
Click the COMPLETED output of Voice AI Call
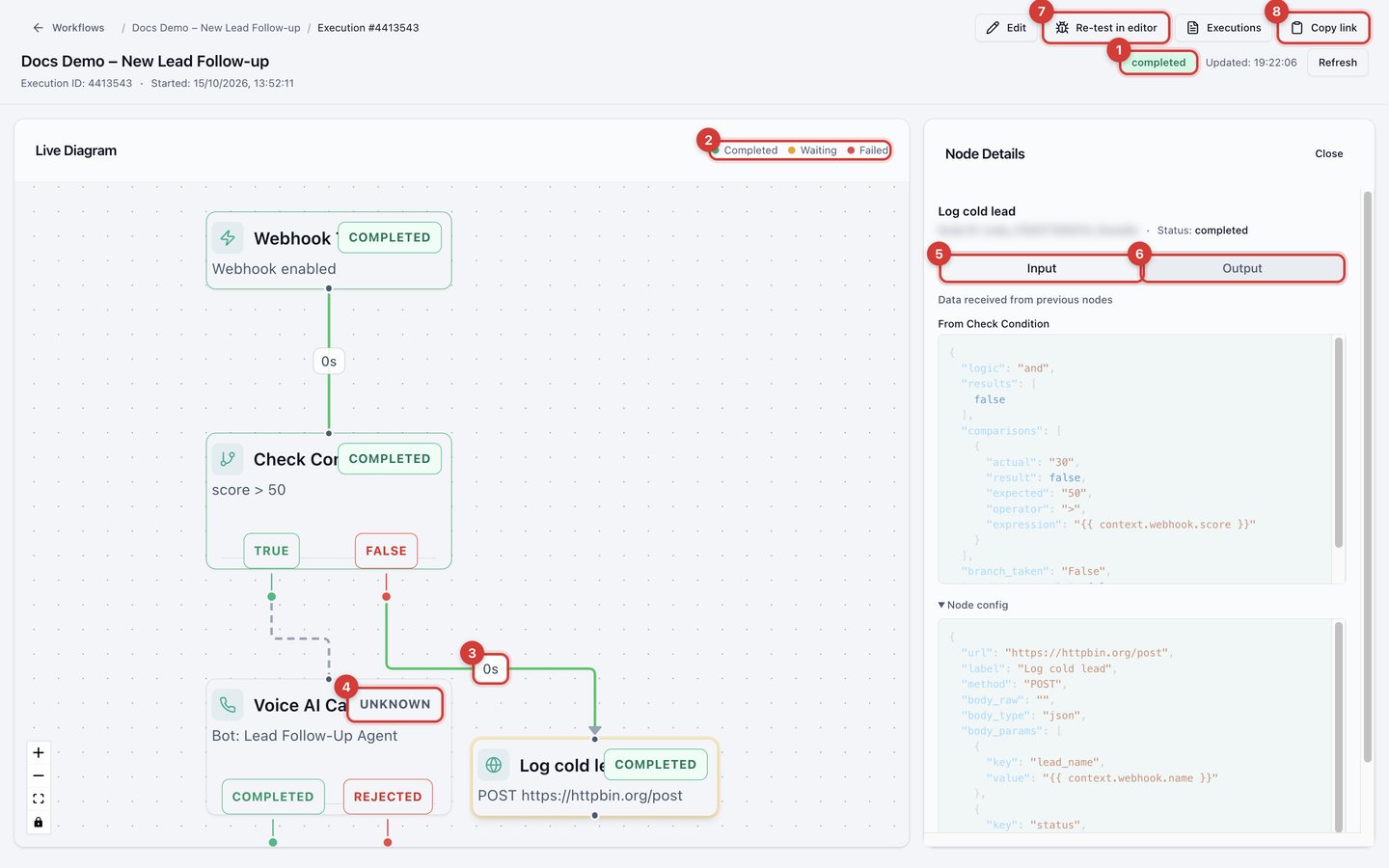coord(273,797)
